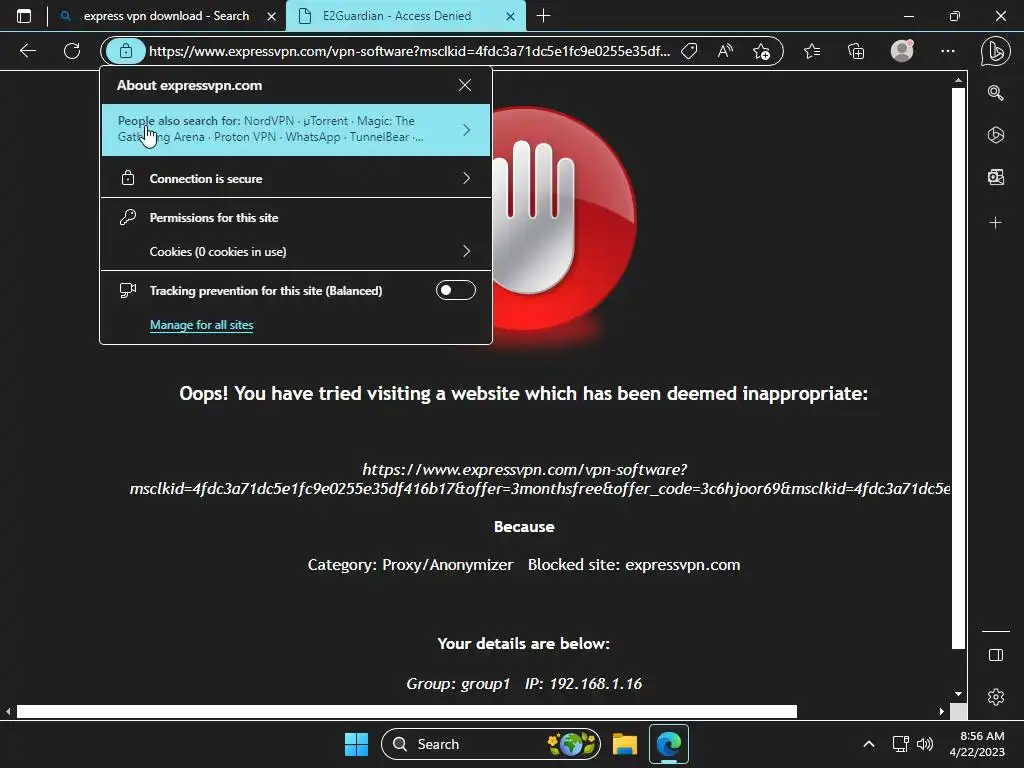Image resolution: width=1024 pixels, height=768 pixels.
Task: Toggle tracking prevention for this site
Action: pos(455,291)
